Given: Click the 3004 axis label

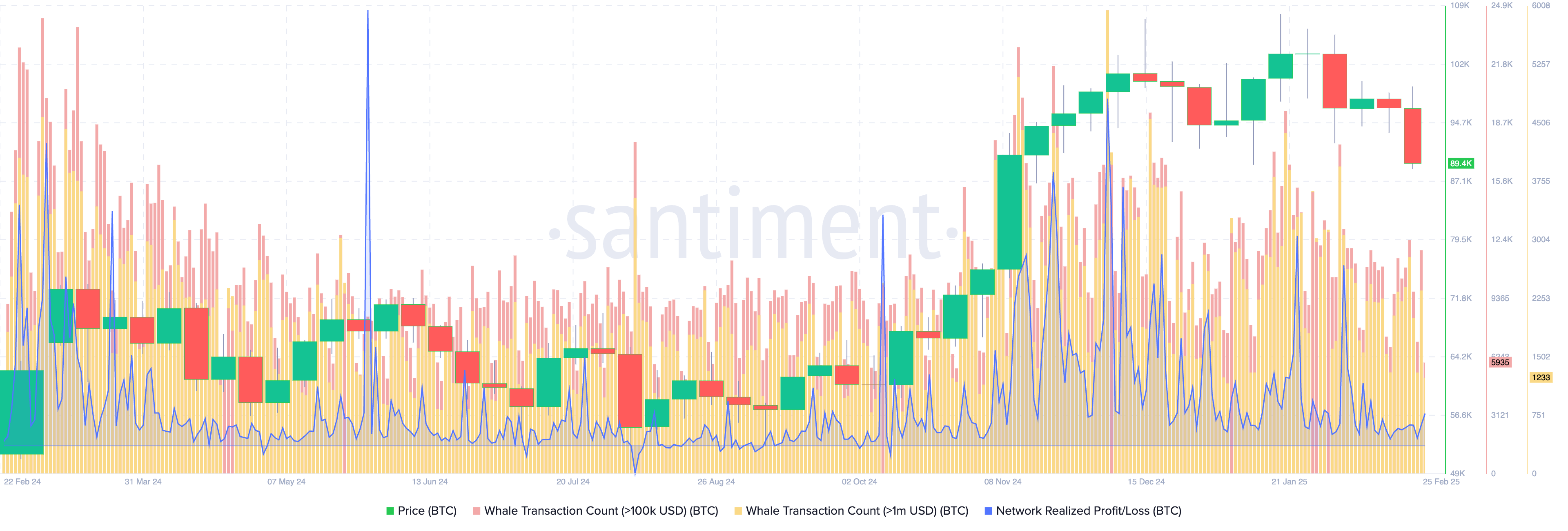Looking at the screenshot, I should tap(1541, 239).
